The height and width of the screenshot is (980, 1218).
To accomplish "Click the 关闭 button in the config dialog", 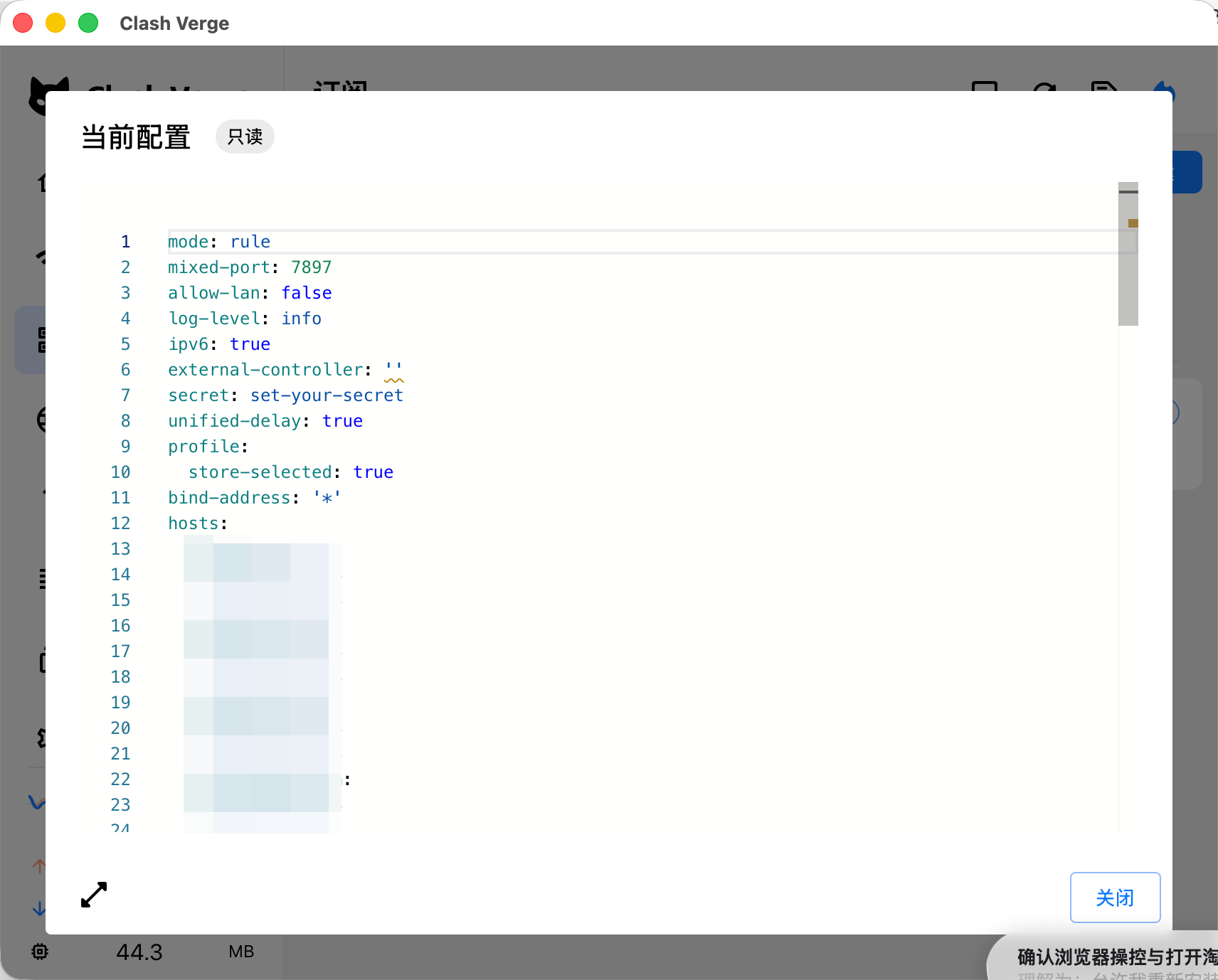I will (x=1115, y=898).
